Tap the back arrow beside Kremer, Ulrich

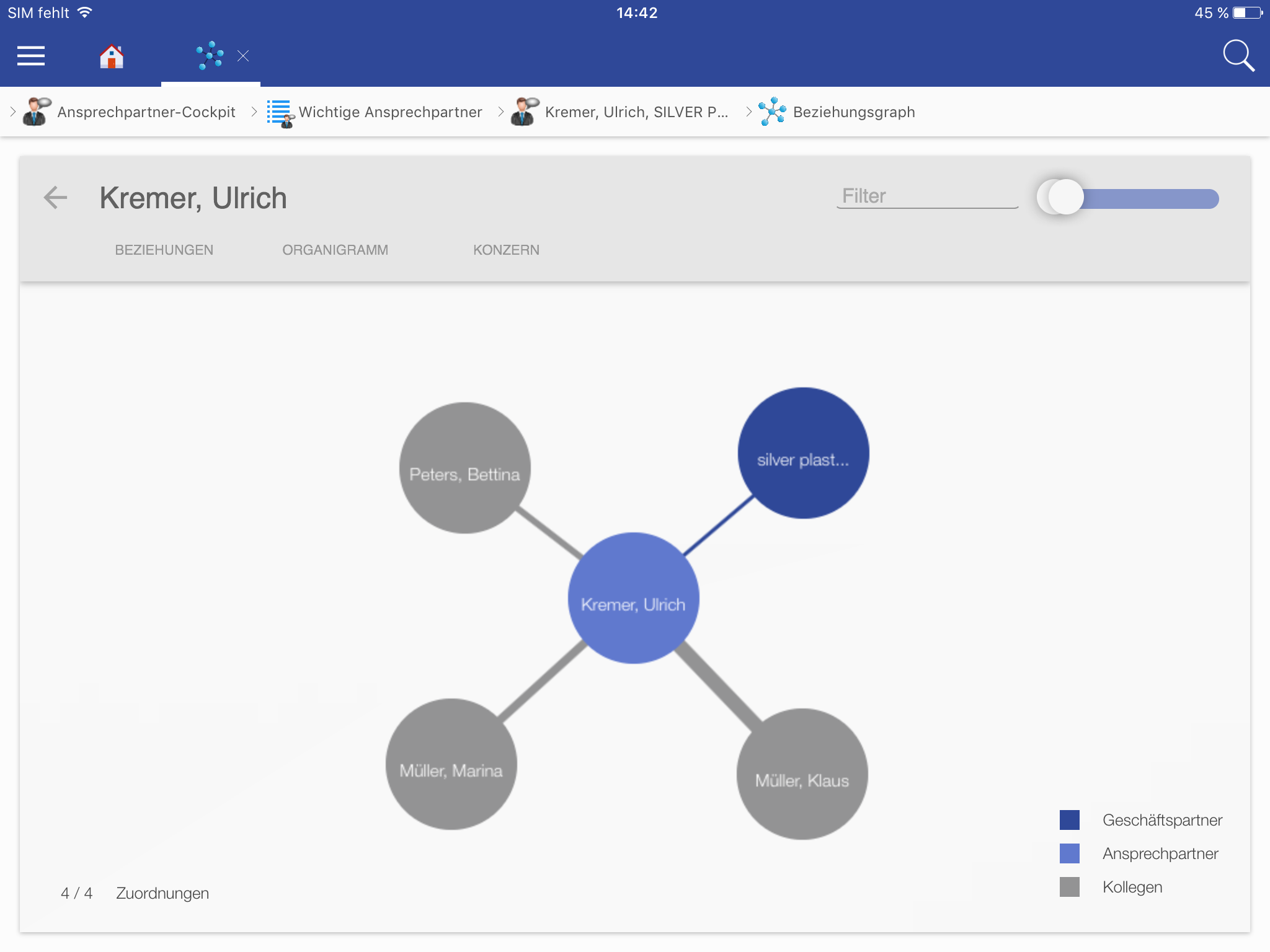(x=55, y=198)
